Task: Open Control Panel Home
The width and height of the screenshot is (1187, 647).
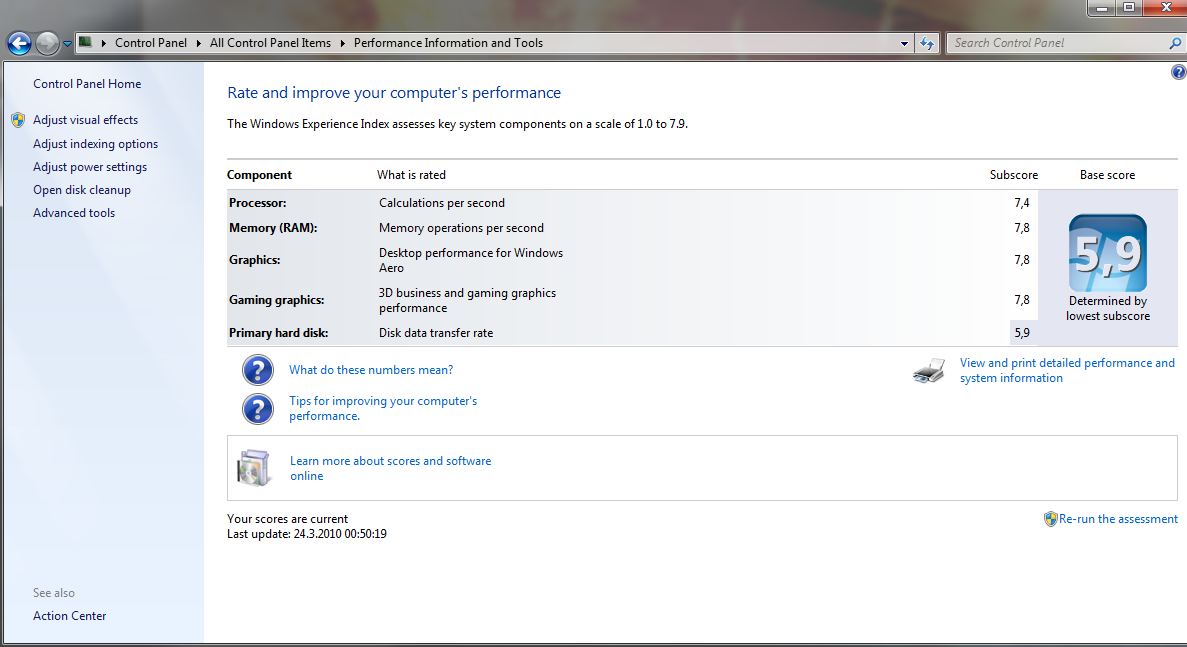Action: 87,84
